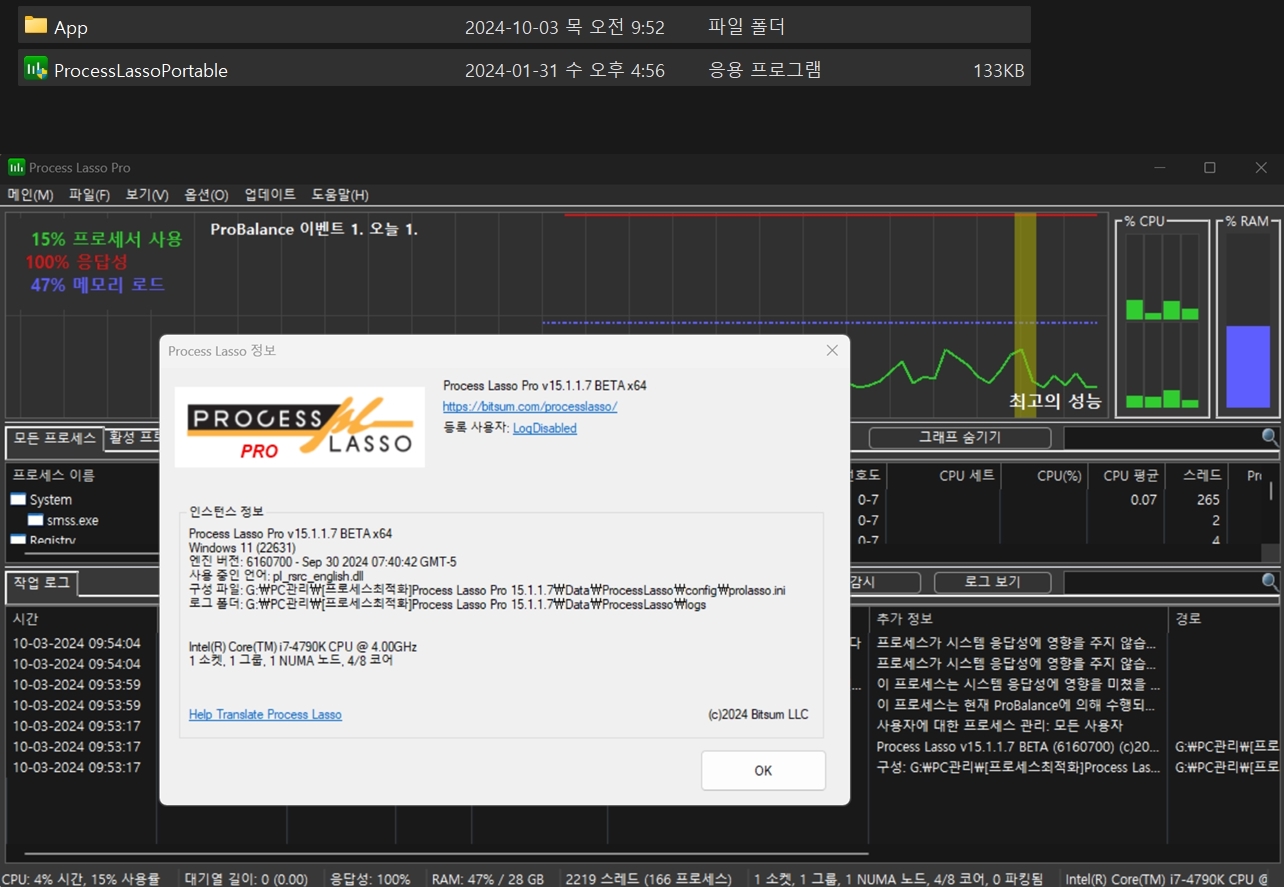Image resolution: width=1284 pixels, height=887 pixels.
Task: Select the Registry process row
Action: pyautogui.click(x=53, y=541)
